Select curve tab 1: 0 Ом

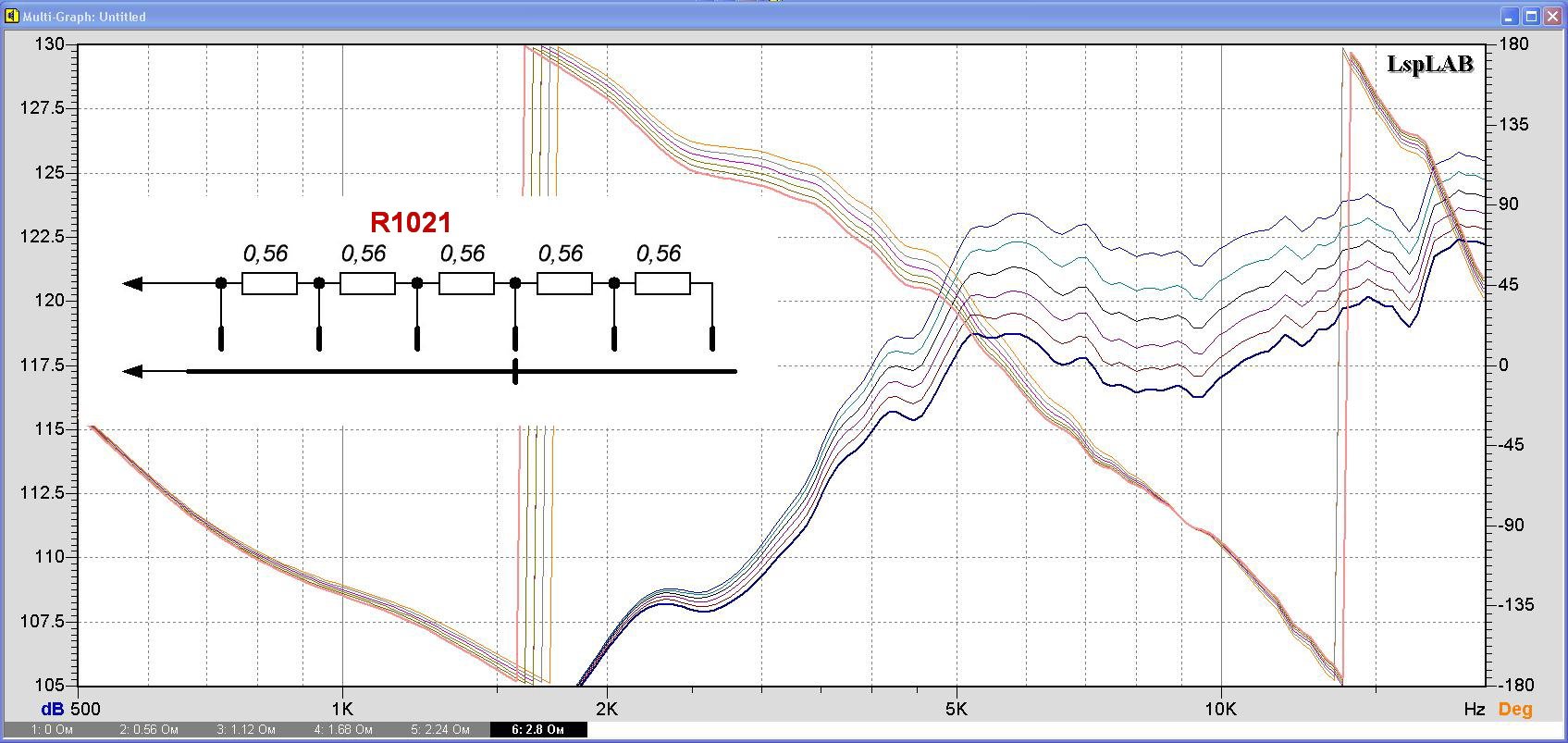[x=52, y=729]
